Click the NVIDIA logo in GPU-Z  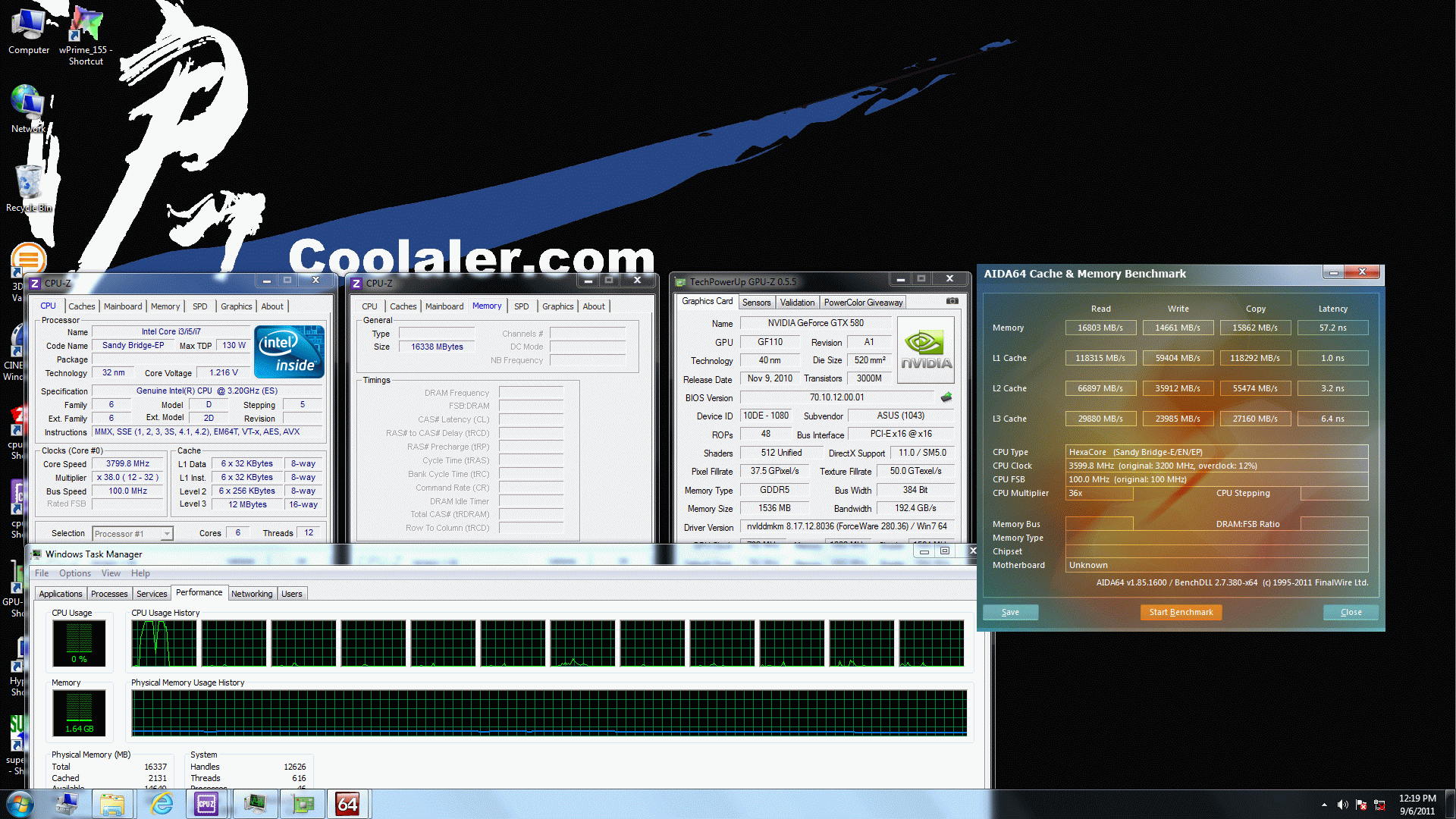click(925, 349)
